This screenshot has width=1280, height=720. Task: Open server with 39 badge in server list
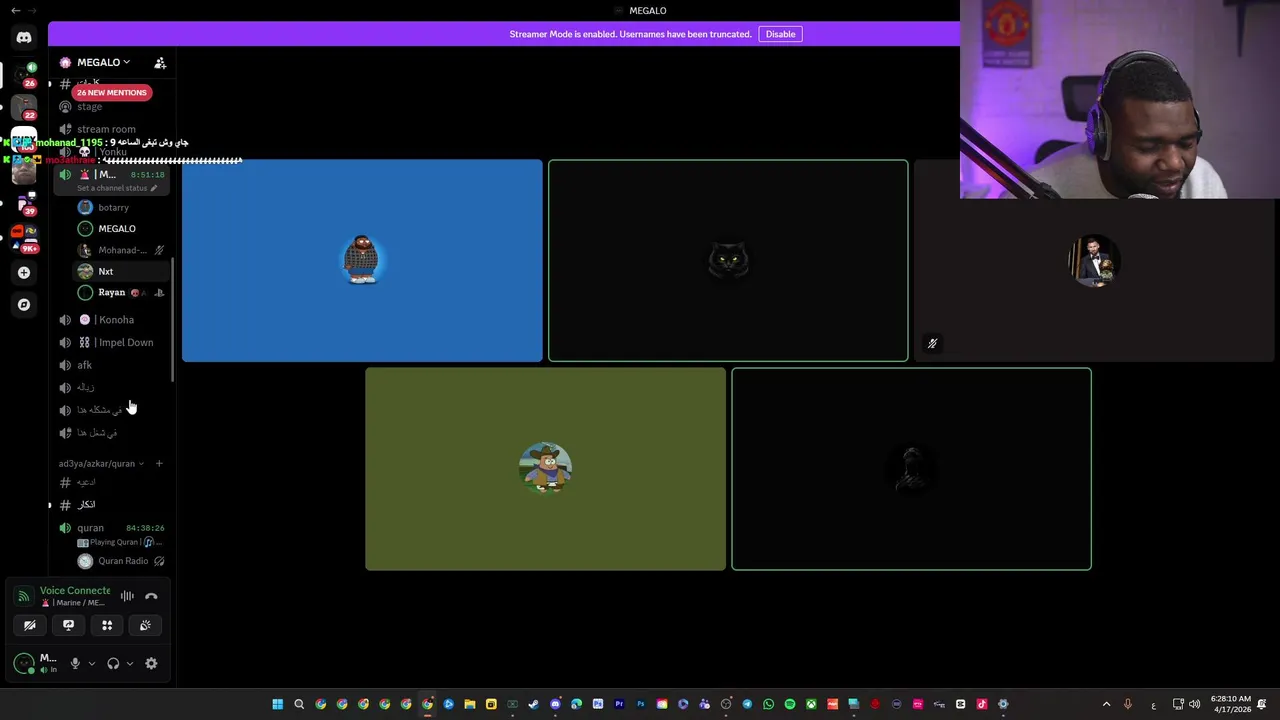click(24, 204)
